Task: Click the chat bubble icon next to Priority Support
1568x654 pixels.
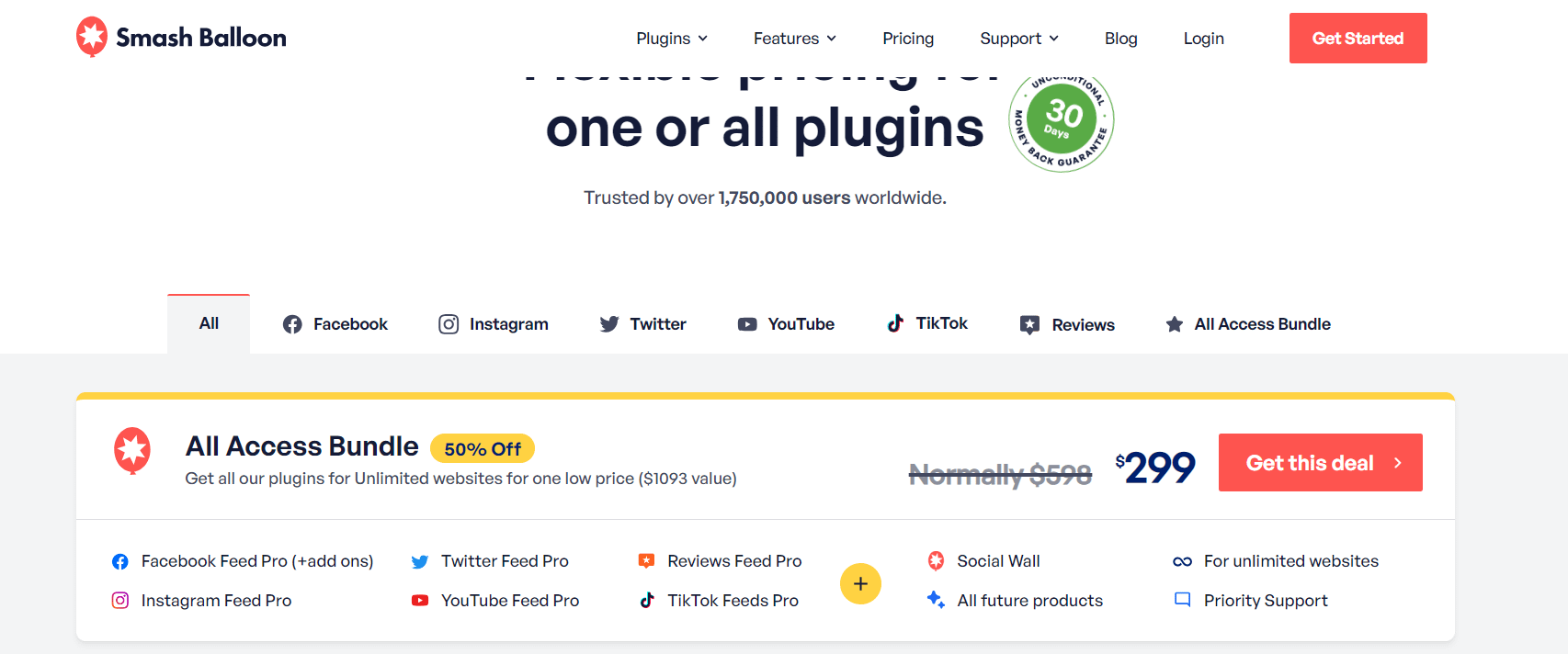Action: (1182, 600)
